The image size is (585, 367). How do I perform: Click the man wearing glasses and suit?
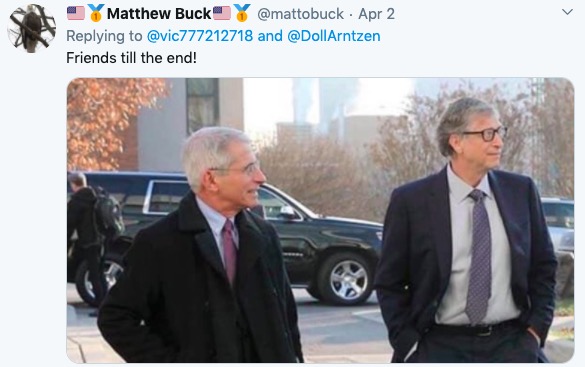pos(466,231)
